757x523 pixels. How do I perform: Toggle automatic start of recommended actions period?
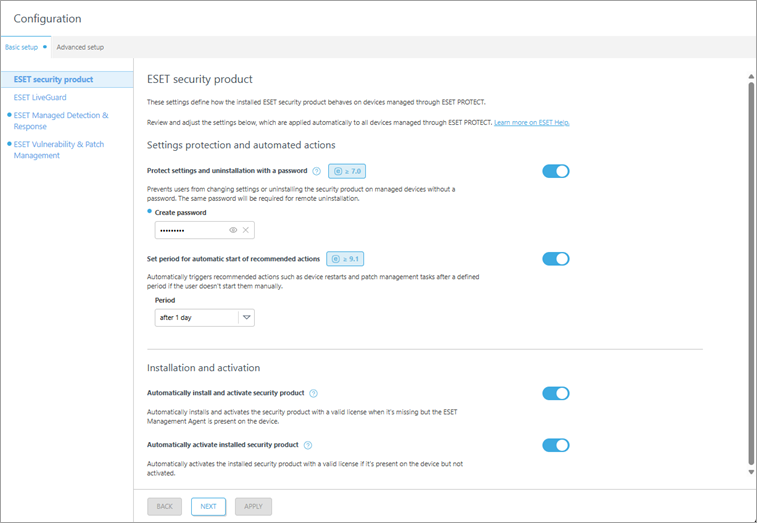click(556, 259)
